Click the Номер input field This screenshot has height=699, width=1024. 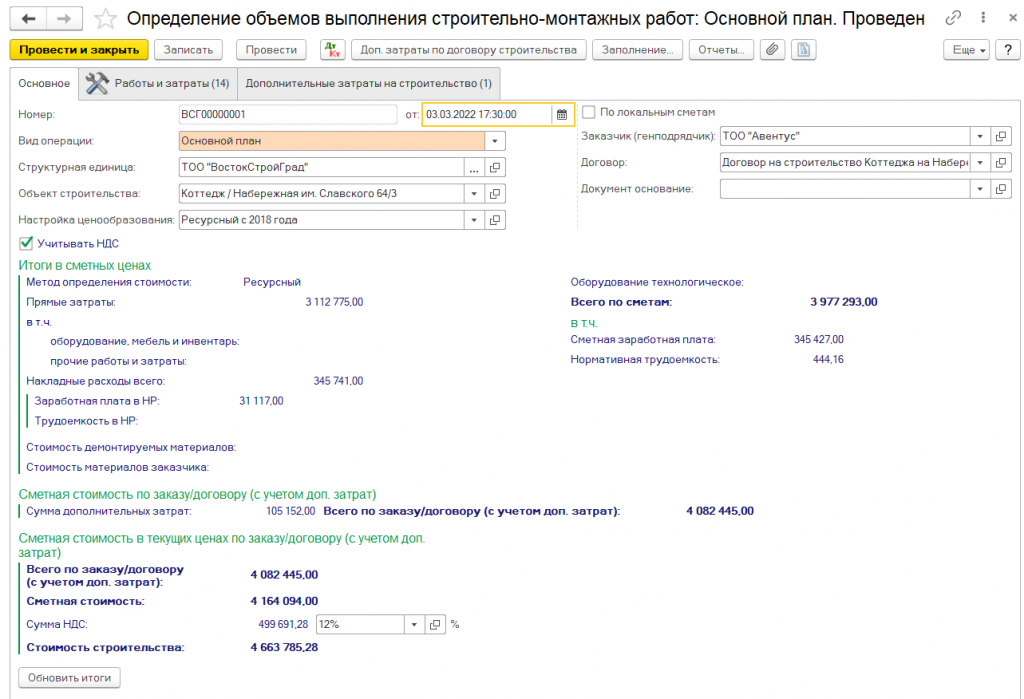click(x=288, y=114)
